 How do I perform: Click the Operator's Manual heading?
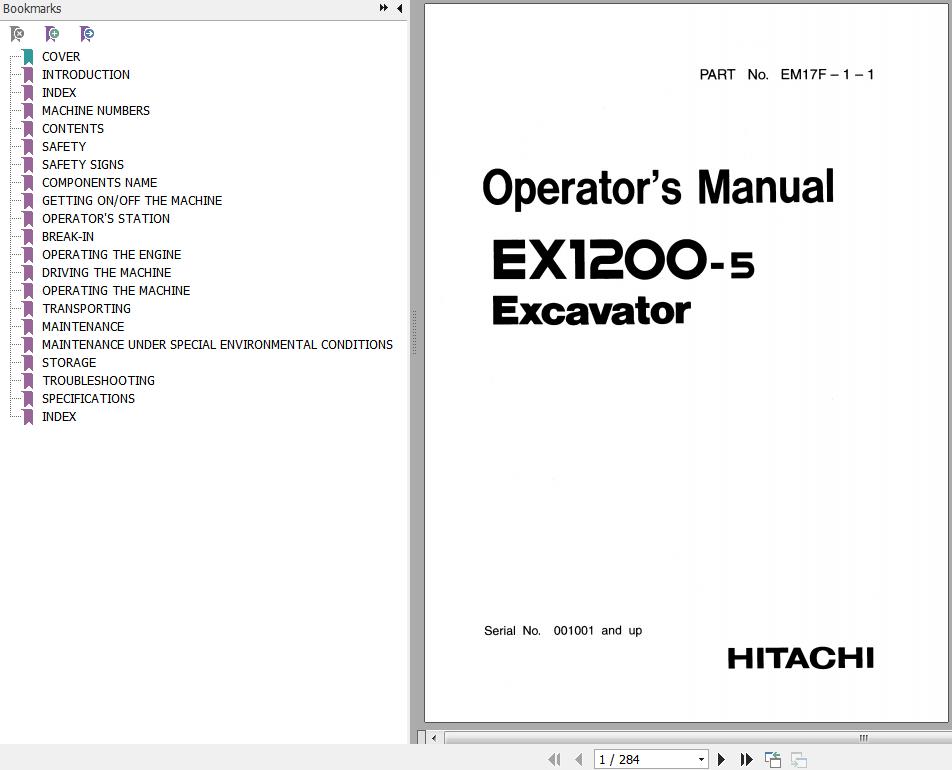(658, 188)
